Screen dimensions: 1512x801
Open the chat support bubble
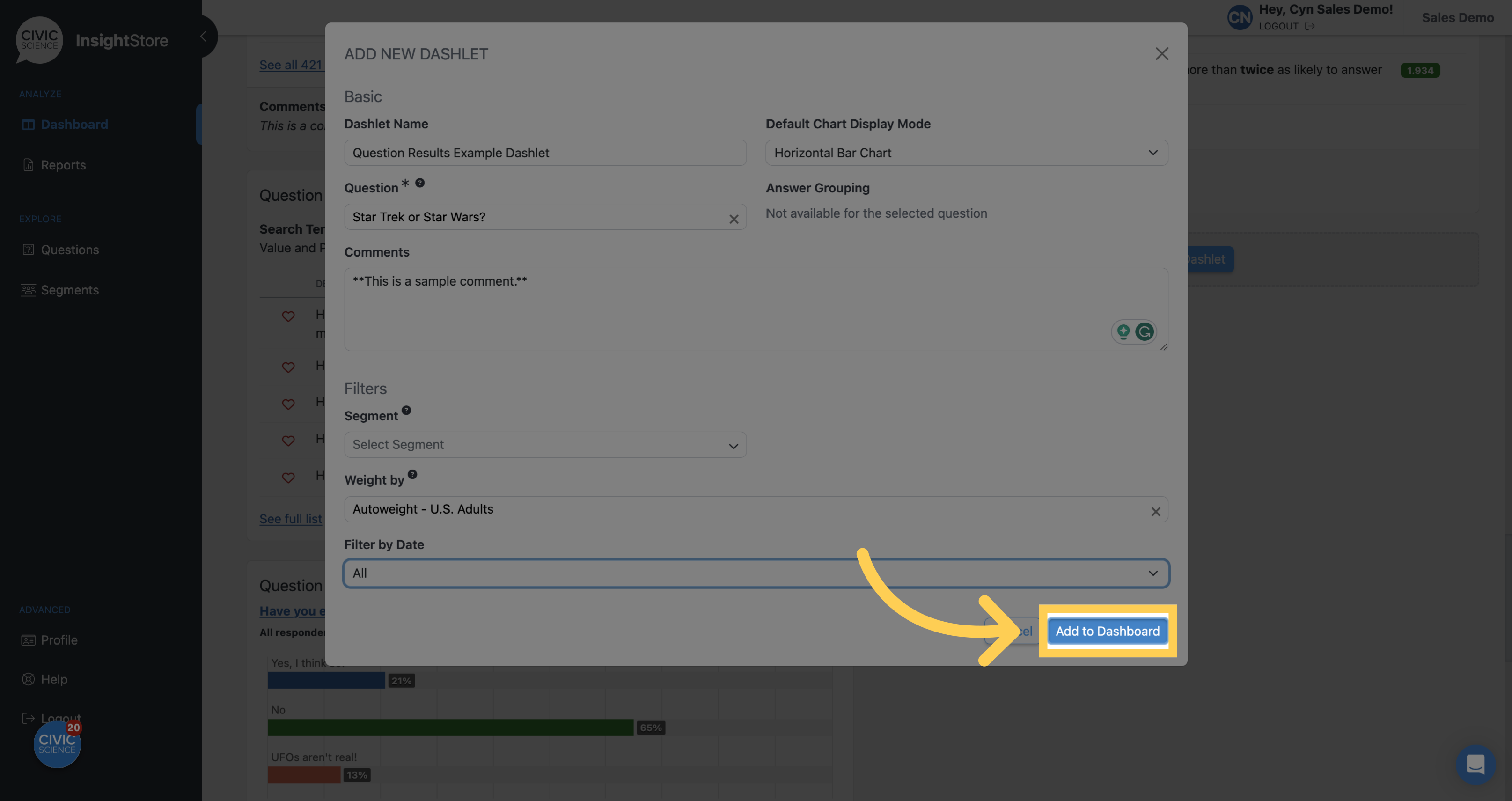click(1475, 764)
